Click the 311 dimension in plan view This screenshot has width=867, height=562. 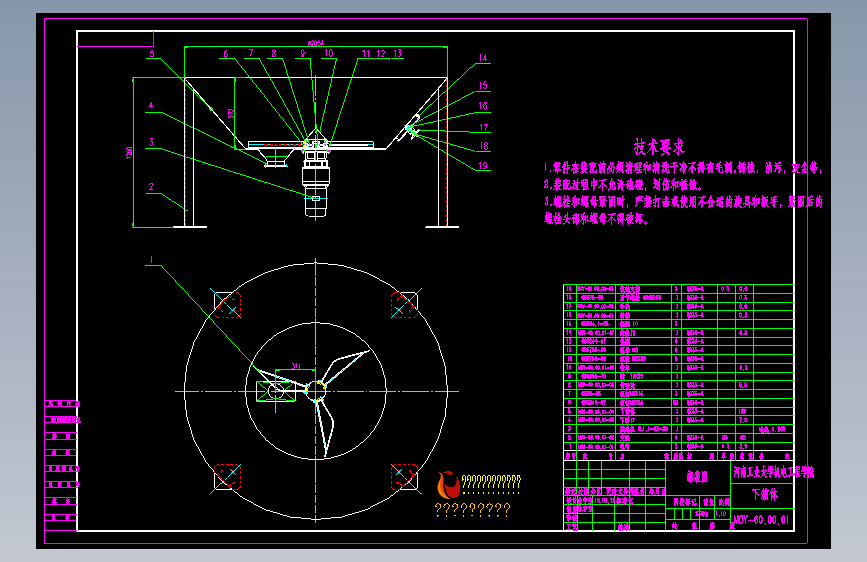click(x=296, y=366)
